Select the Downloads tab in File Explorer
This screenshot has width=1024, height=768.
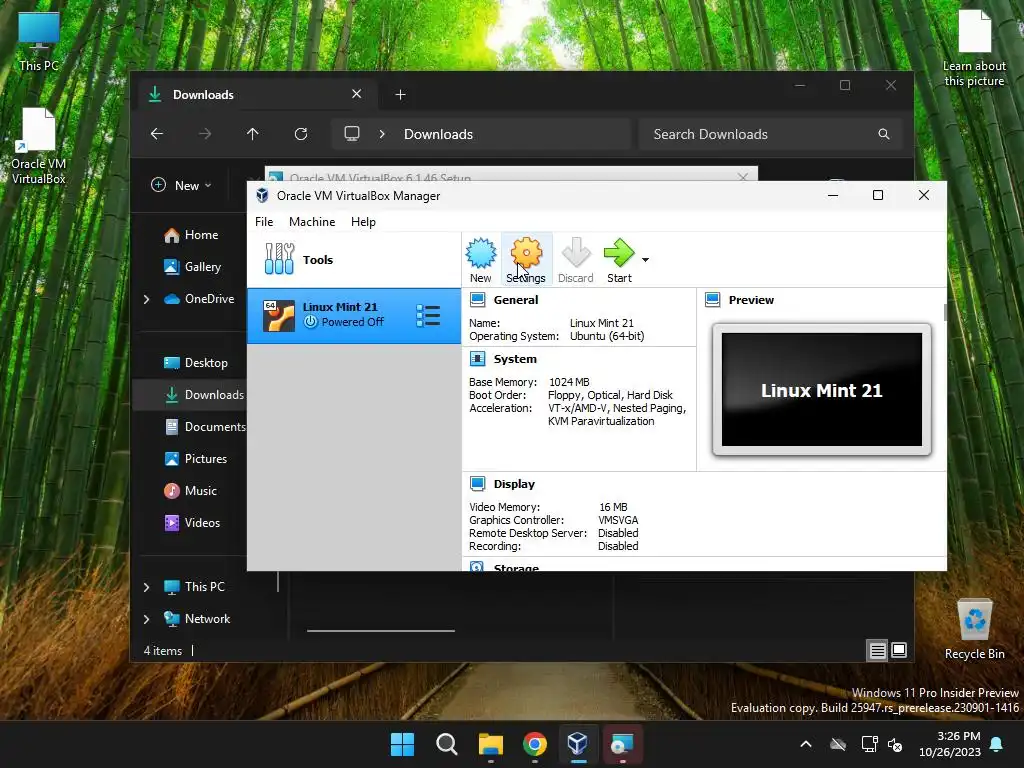[256, 95]
